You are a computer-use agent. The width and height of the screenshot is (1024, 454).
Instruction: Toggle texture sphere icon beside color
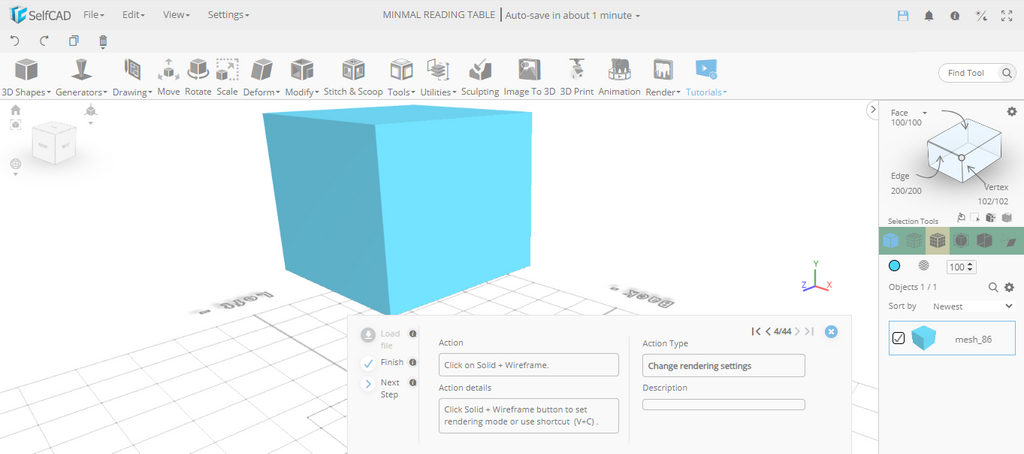click(x=923, y=266)
